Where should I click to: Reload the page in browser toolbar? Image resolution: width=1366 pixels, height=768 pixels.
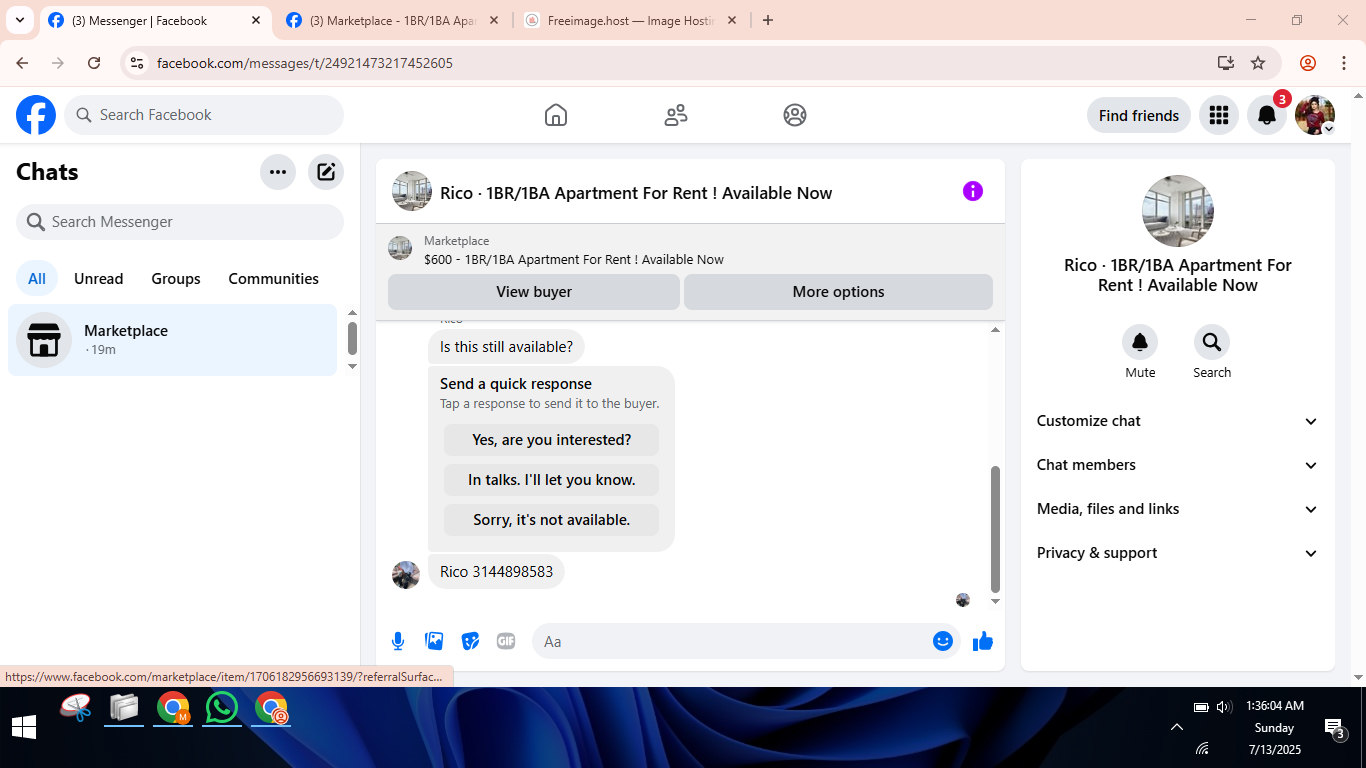(x=94, y=63)
